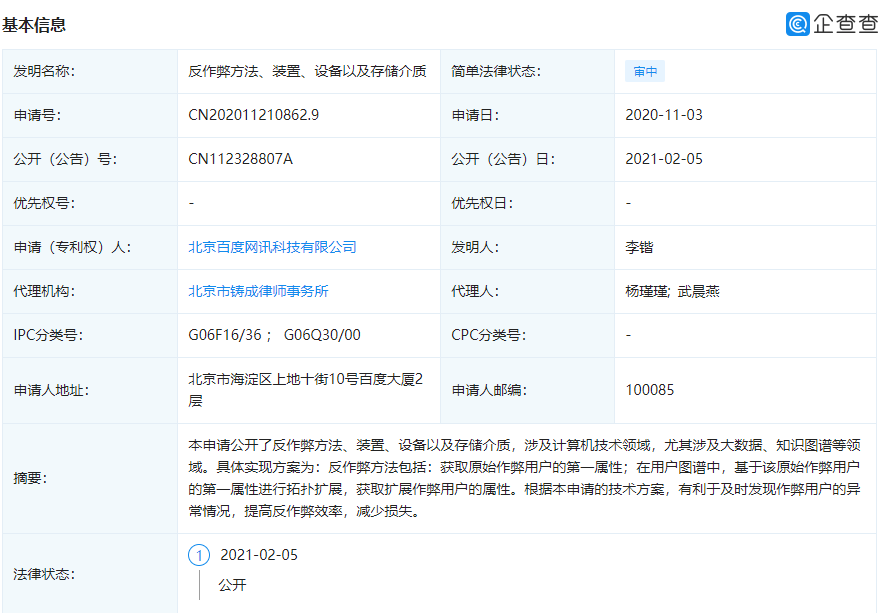This screenshot has width=888, height=613.
Task: Select publication number CN112328807A
Action: tap(241, 159)
